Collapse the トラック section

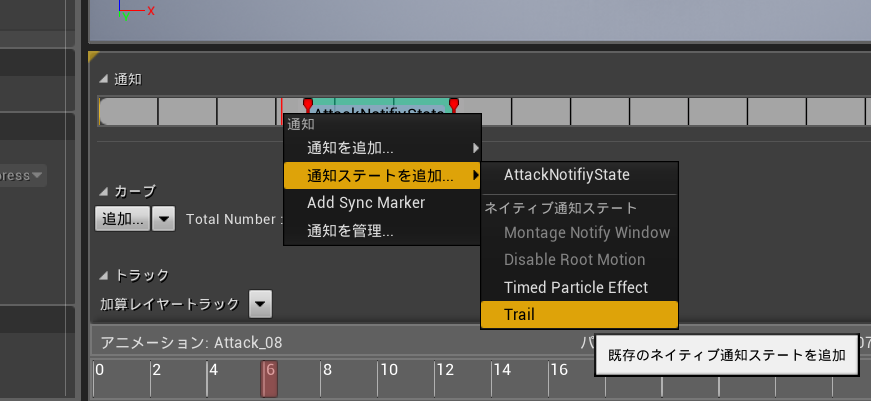103,275
